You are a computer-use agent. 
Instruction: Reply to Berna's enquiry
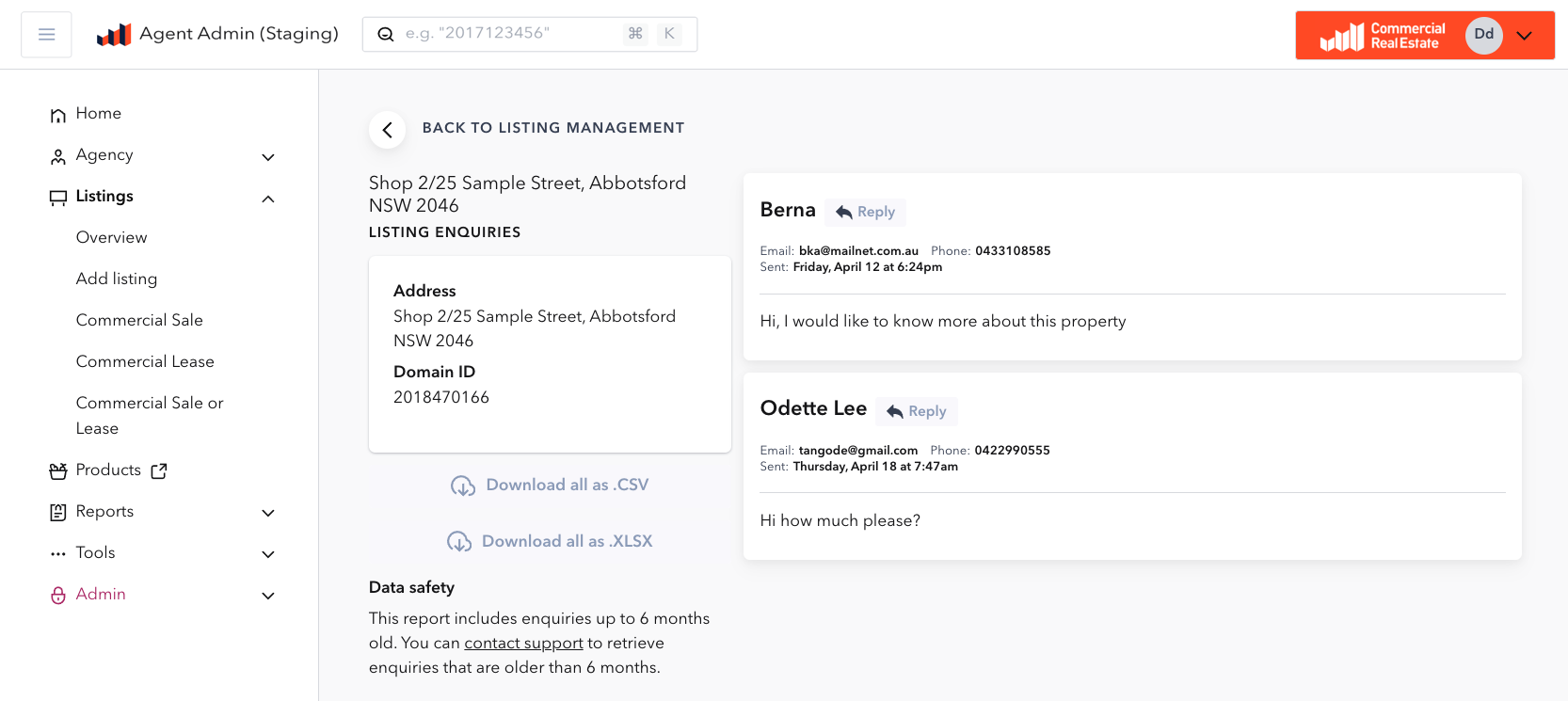pos(865,212)
